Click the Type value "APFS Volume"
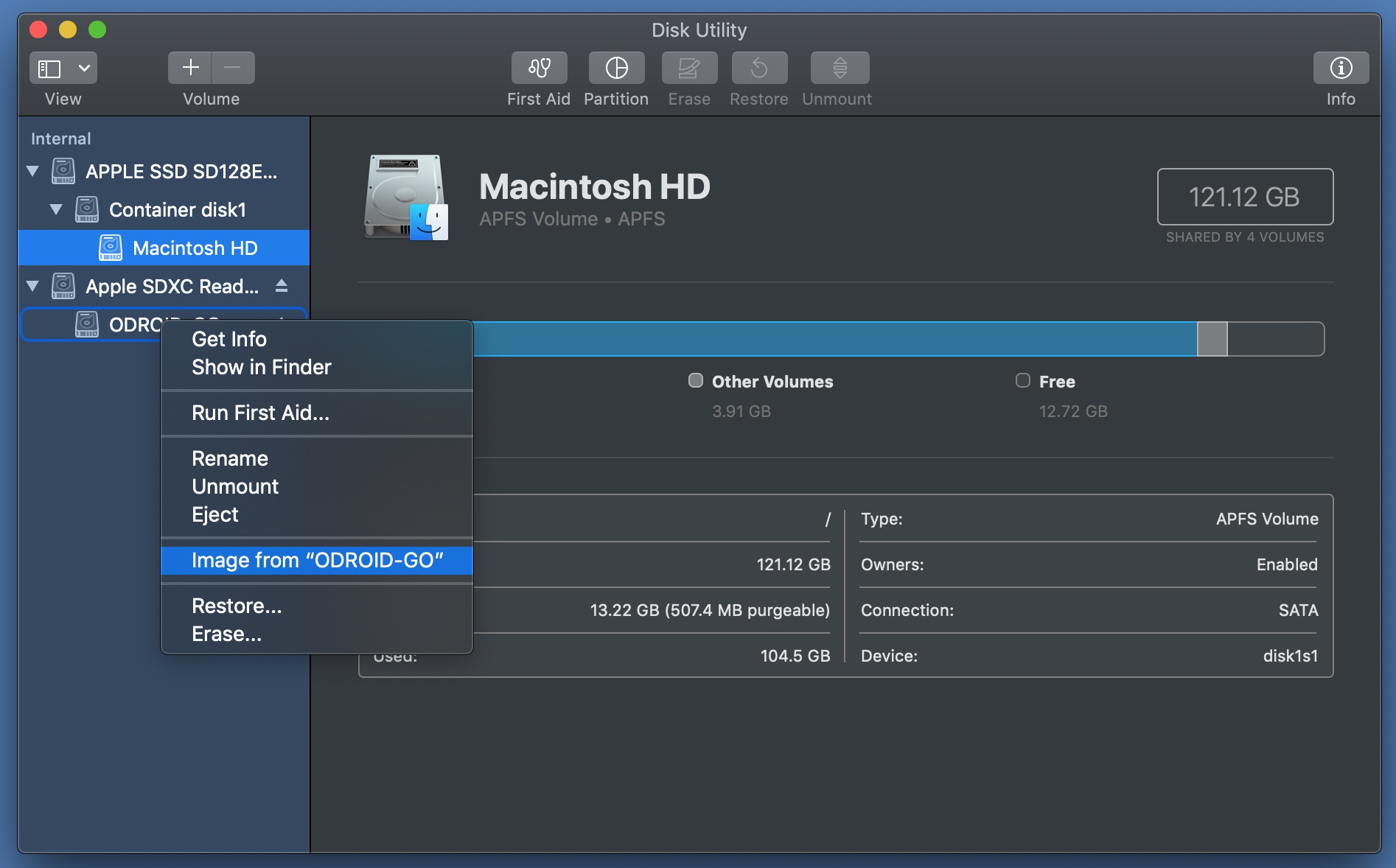This screenshot has height=868, width=1396. point(1267,519)
